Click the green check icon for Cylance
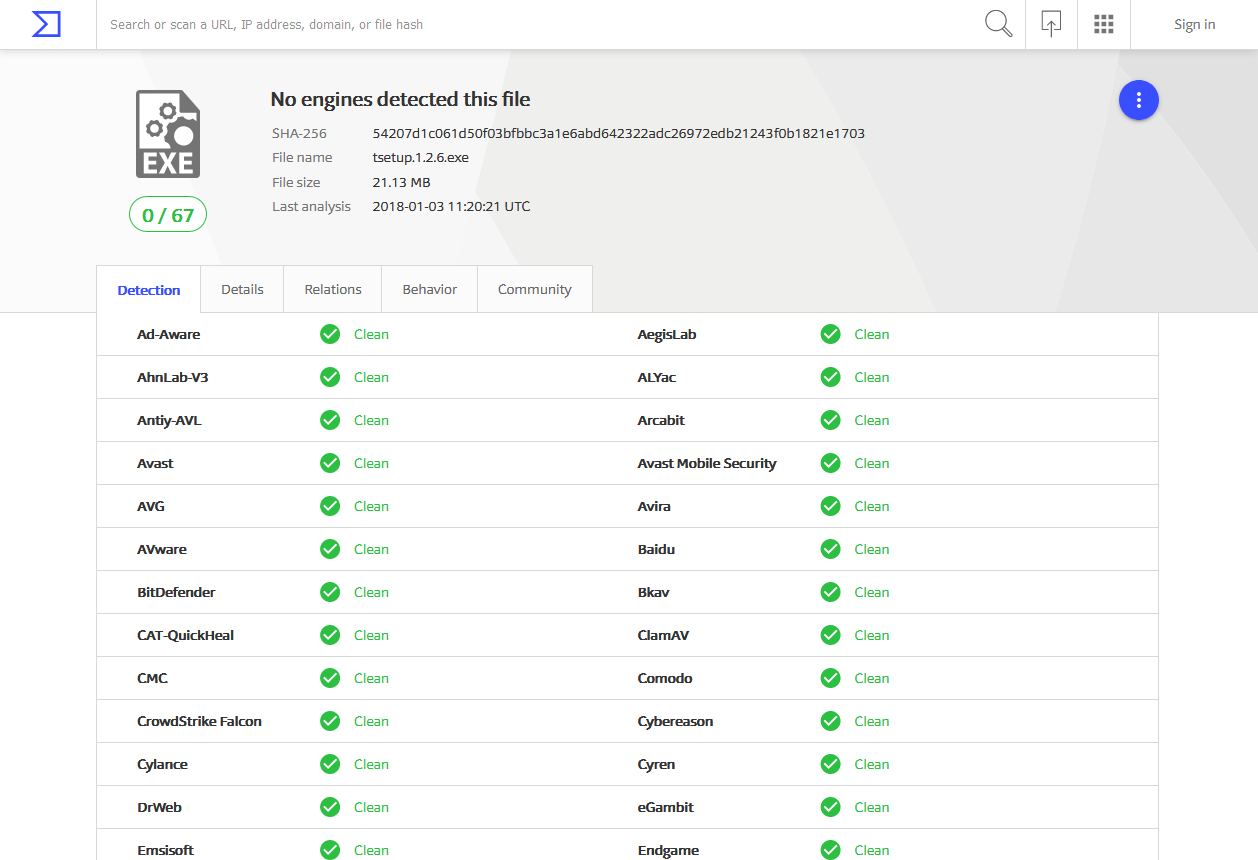The width and height of the screenshot is (1258, 860). (x=330, y=764)
